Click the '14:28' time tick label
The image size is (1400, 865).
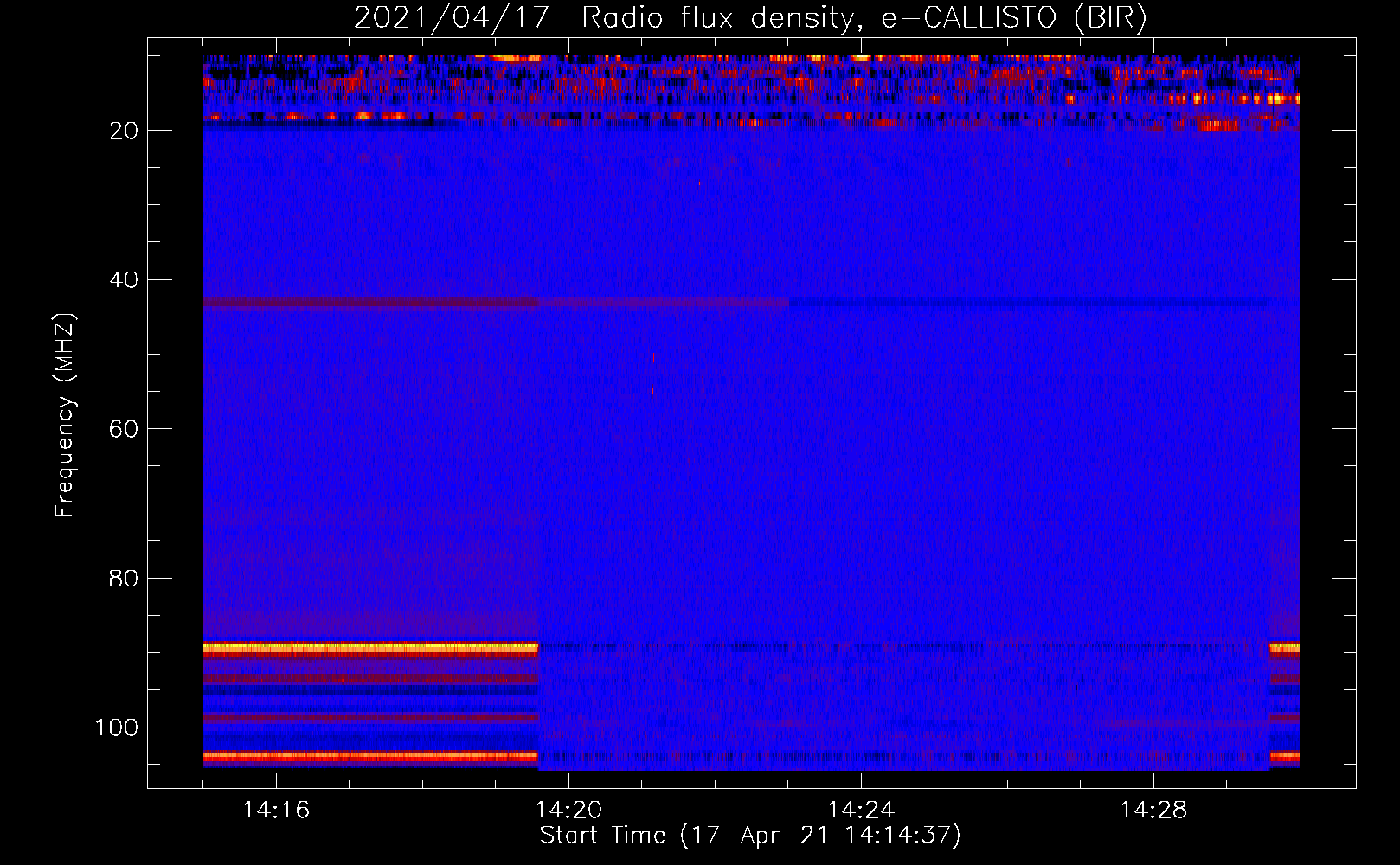[1153, 811]
